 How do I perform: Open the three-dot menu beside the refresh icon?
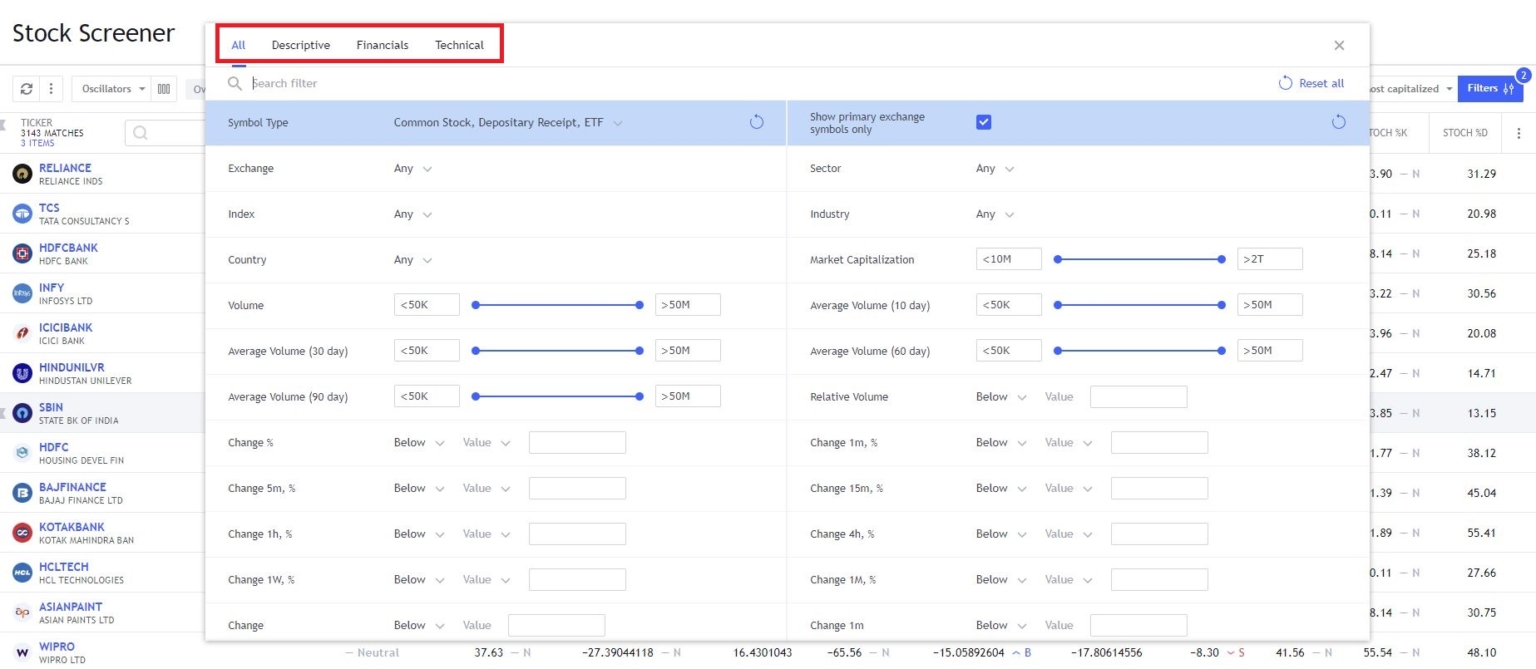point(51,89)
